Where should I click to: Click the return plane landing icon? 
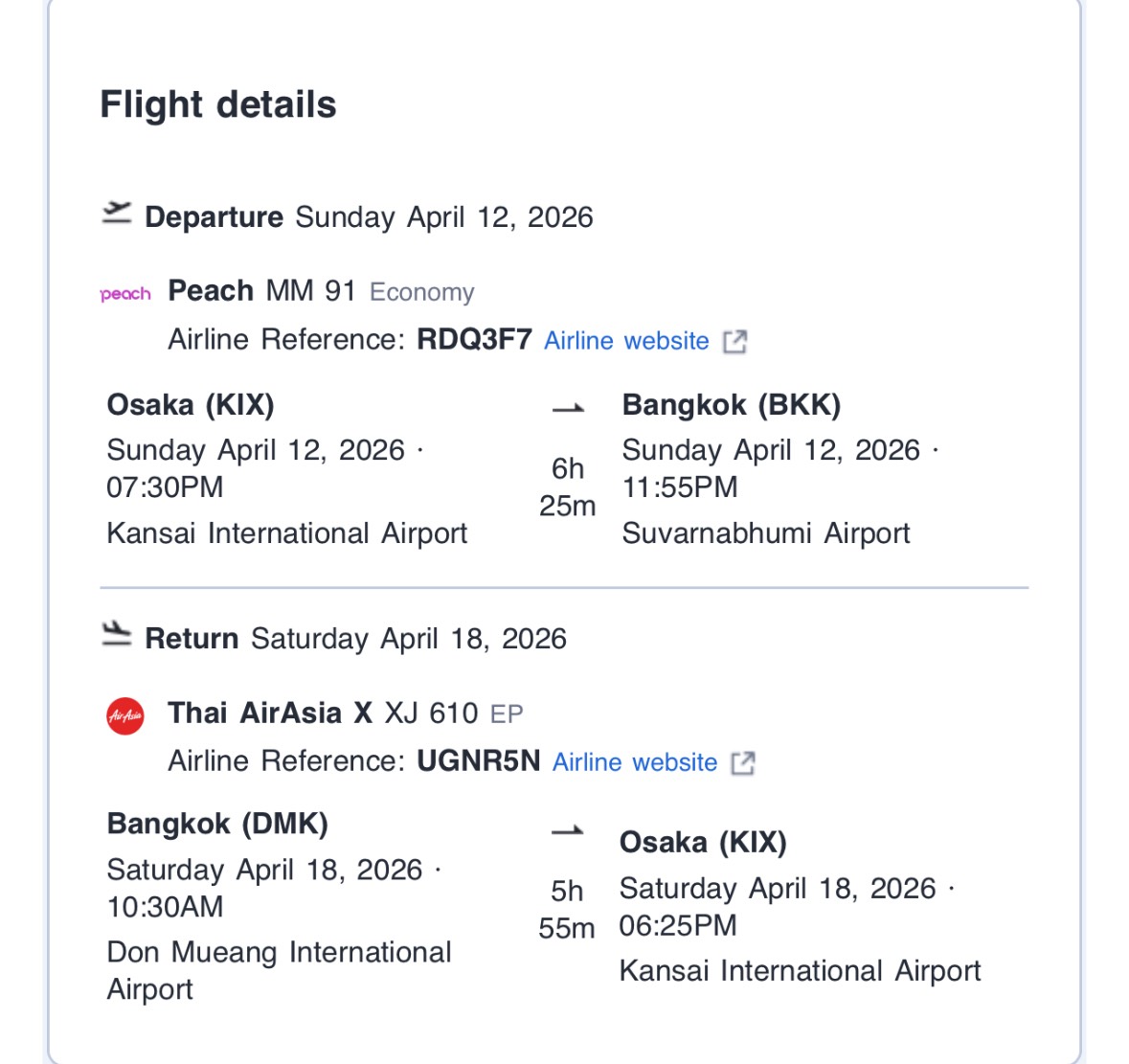point(117,635)
